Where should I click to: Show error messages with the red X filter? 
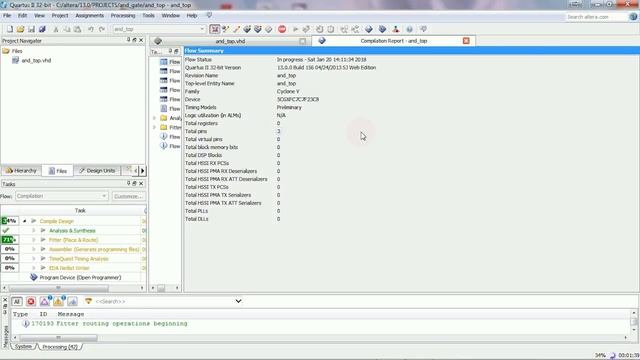[x=31, y=302]
